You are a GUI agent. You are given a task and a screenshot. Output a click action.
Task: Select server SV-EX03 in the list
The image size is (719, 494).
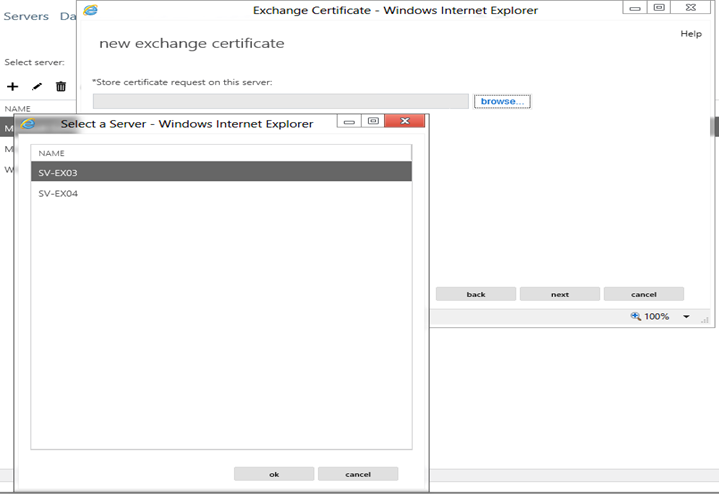click(221, 172)
